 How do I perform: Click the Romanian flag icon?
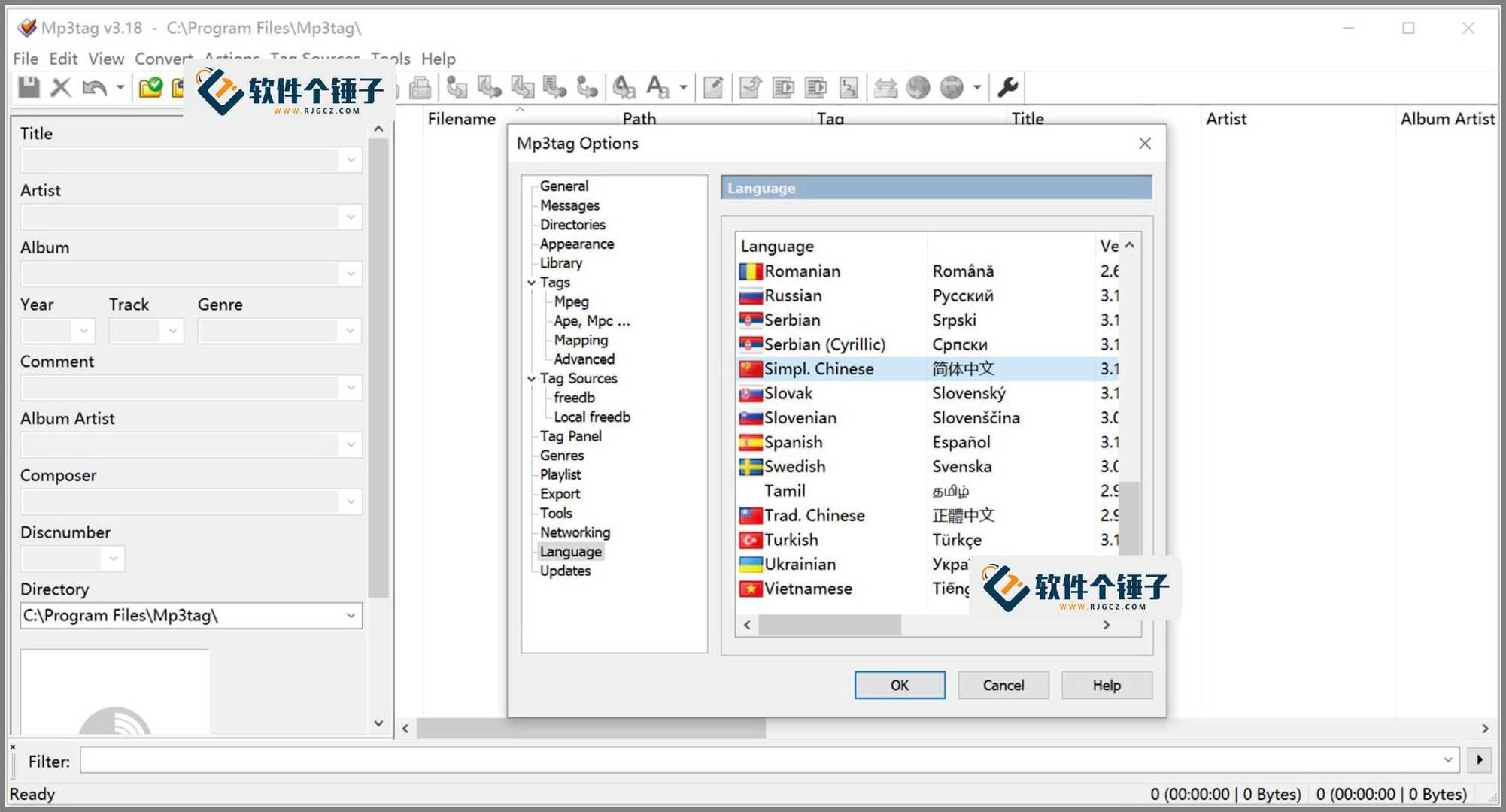coord(750,271)
